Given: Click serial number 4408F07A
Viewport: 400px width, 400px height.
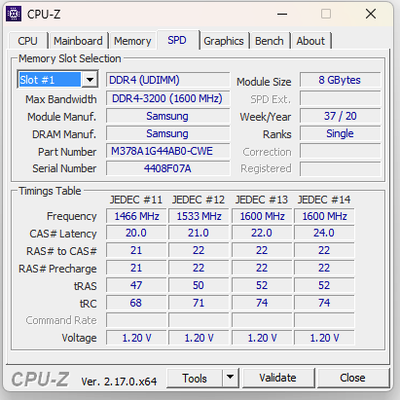Looking at the screenshot, I should pos(168,168).
